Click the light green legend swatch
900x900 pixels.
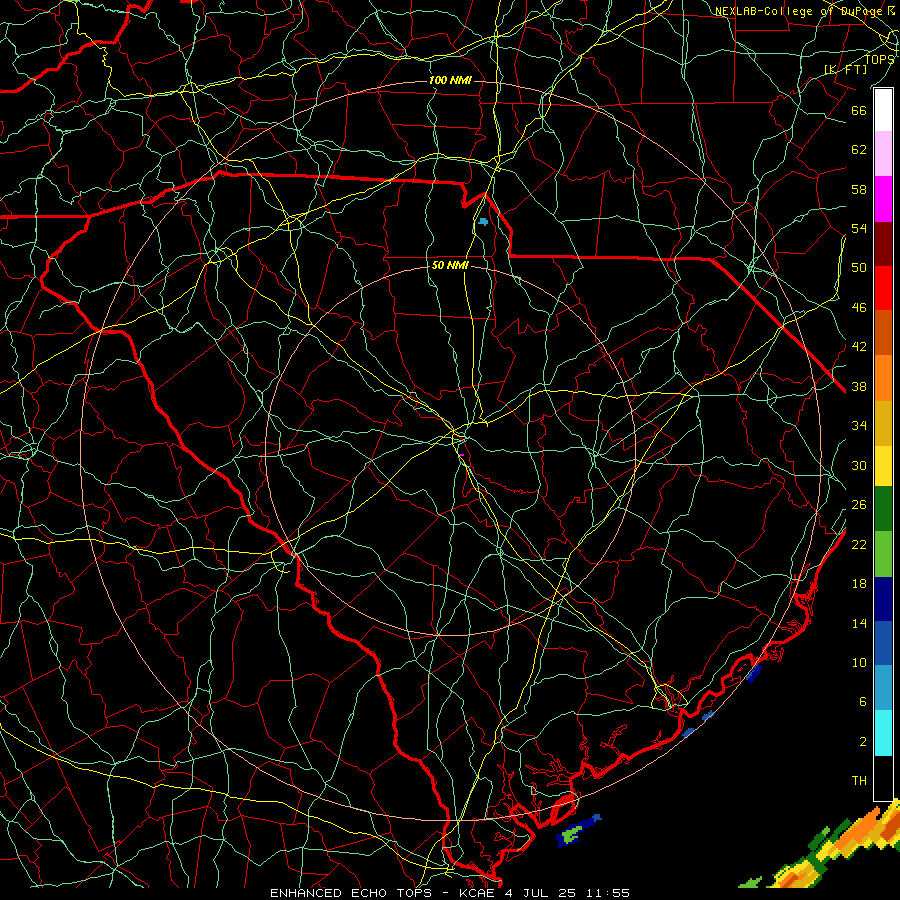click(x=883, y=554)
